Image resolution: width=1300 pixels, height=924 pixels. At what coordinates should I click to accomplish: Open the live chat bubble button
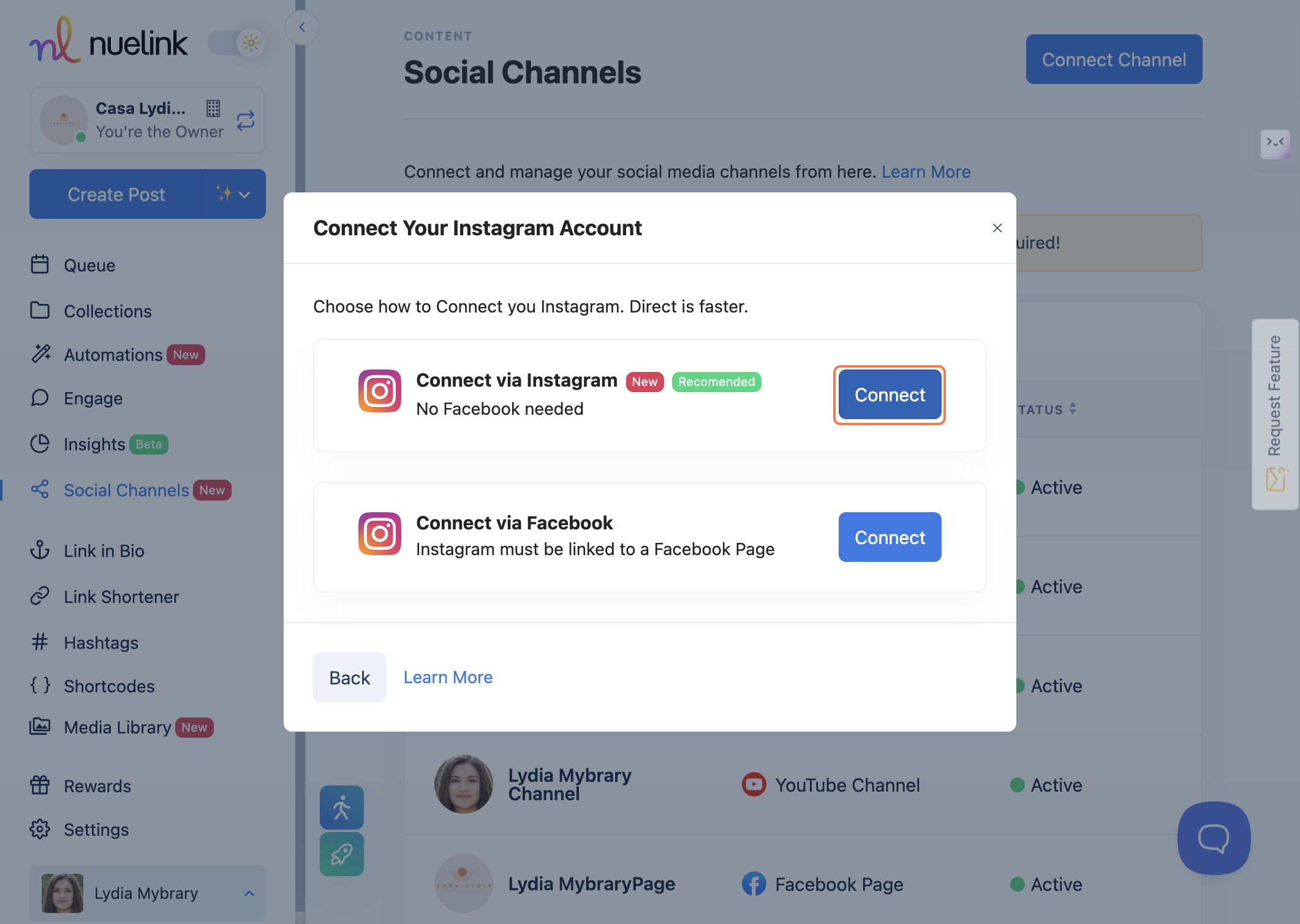point(1214,838)
